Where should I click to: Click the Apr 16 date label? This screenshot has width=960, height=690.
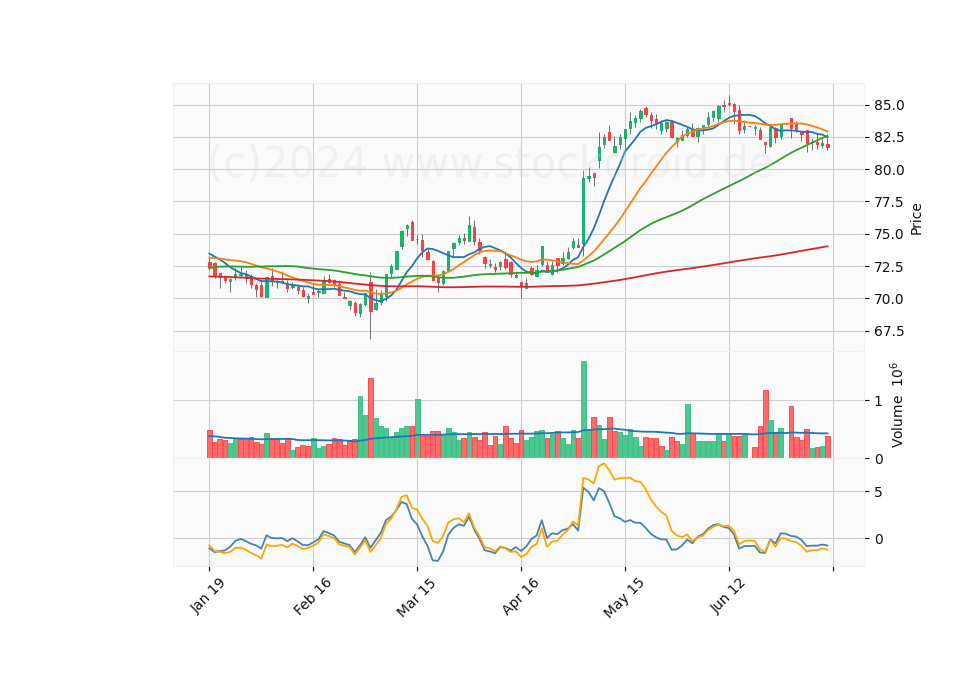tap(520, 596)
